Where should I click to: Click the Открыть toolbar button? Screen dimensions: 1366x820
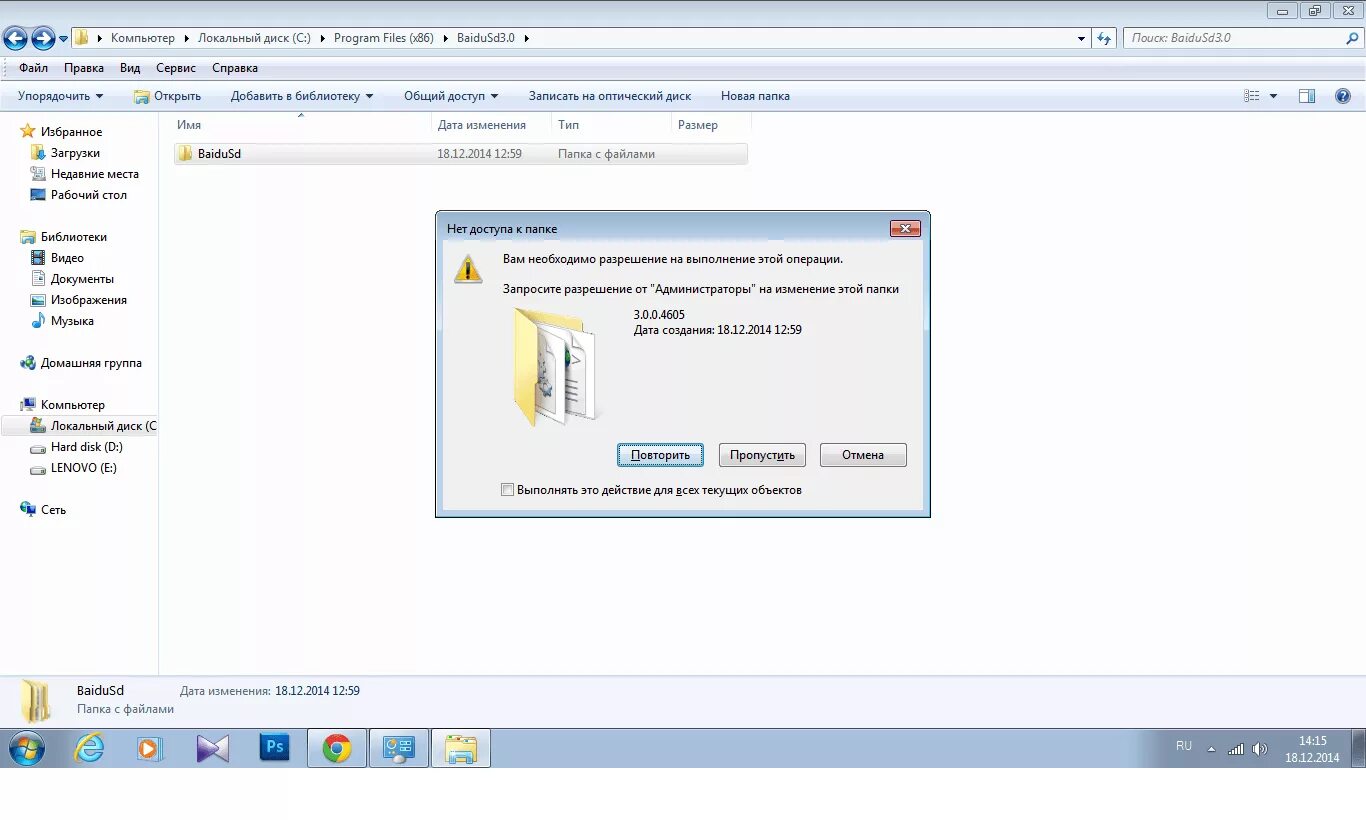pyautogui.click(x=167, y=96)
